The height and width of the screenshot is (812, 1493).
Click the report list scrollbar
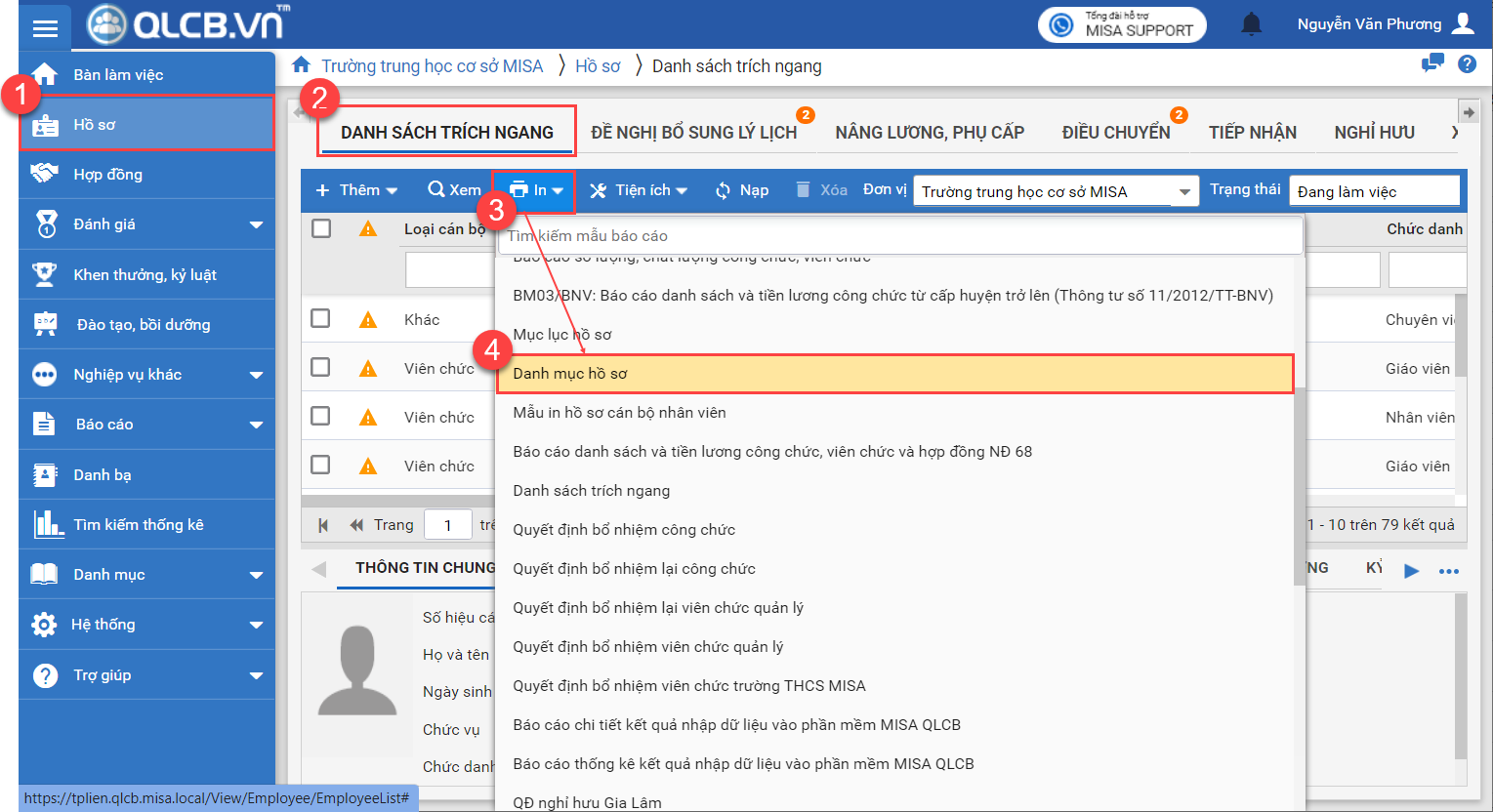click(x=1299, y=488)
